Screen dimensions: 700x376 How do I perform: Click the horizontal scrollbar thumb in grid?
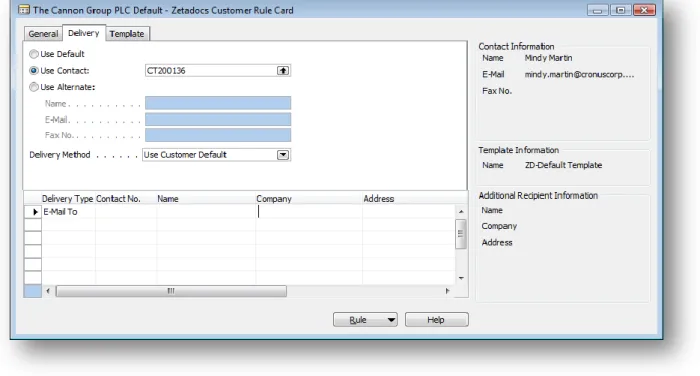171,291
